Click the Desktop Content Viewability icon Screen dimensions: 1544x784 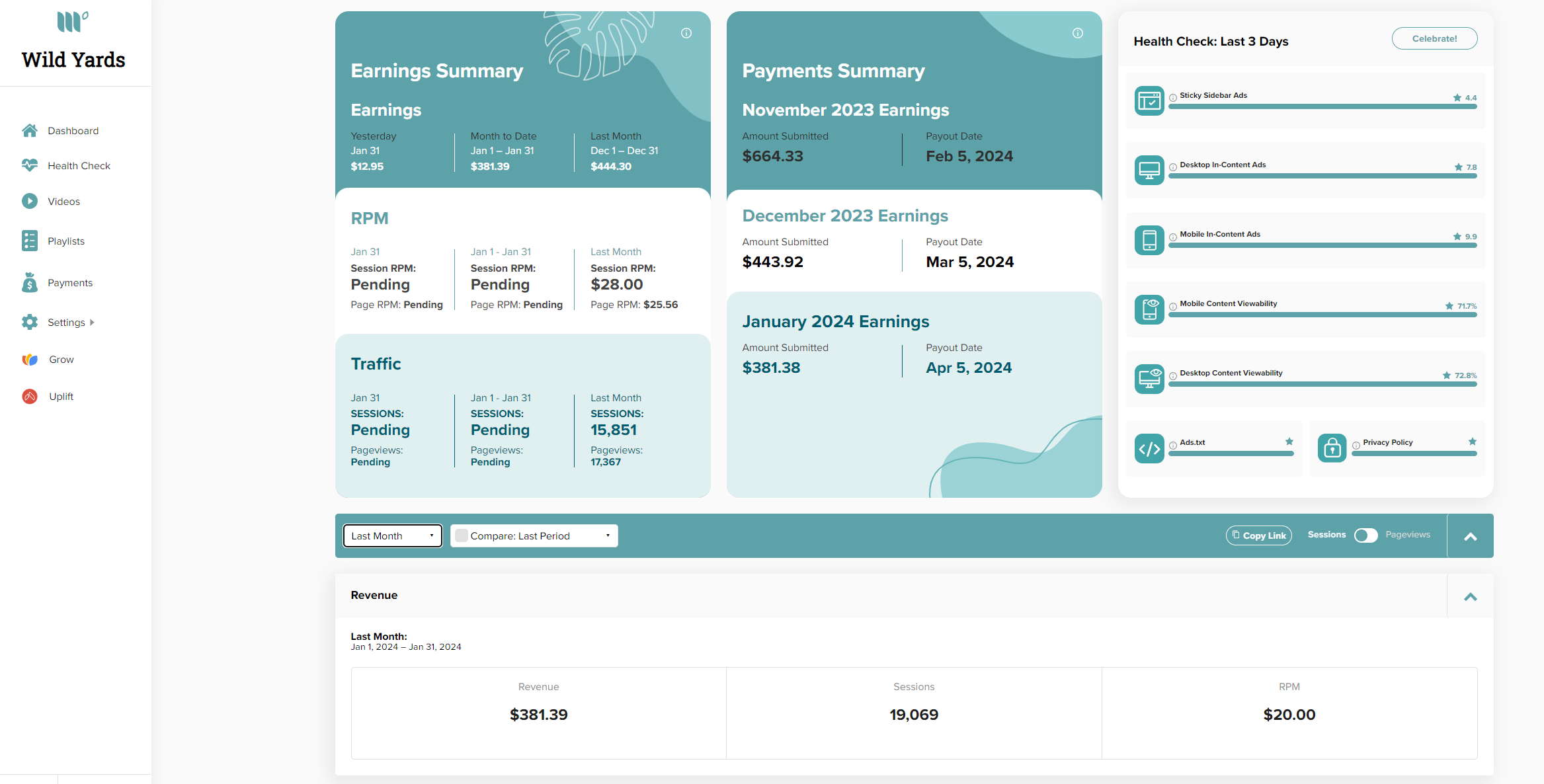click(1149, 378)
